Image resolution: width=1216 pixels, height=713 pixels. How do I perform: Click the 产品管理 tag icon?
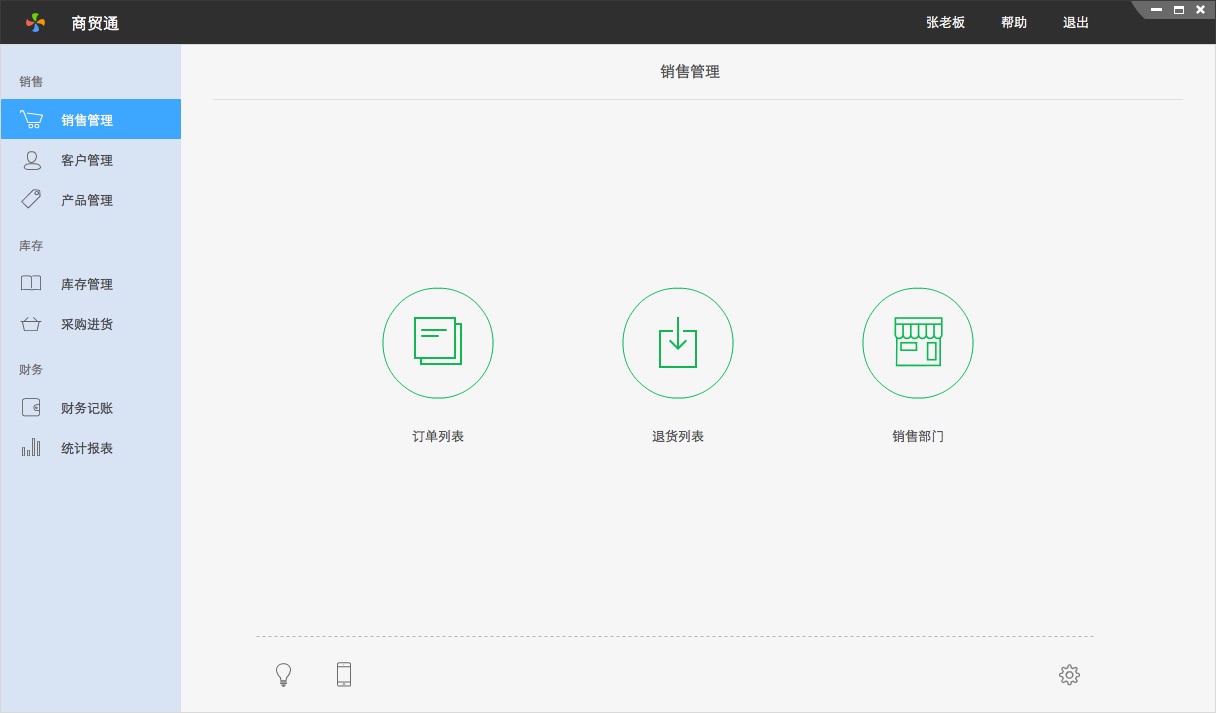coord(31,199)
